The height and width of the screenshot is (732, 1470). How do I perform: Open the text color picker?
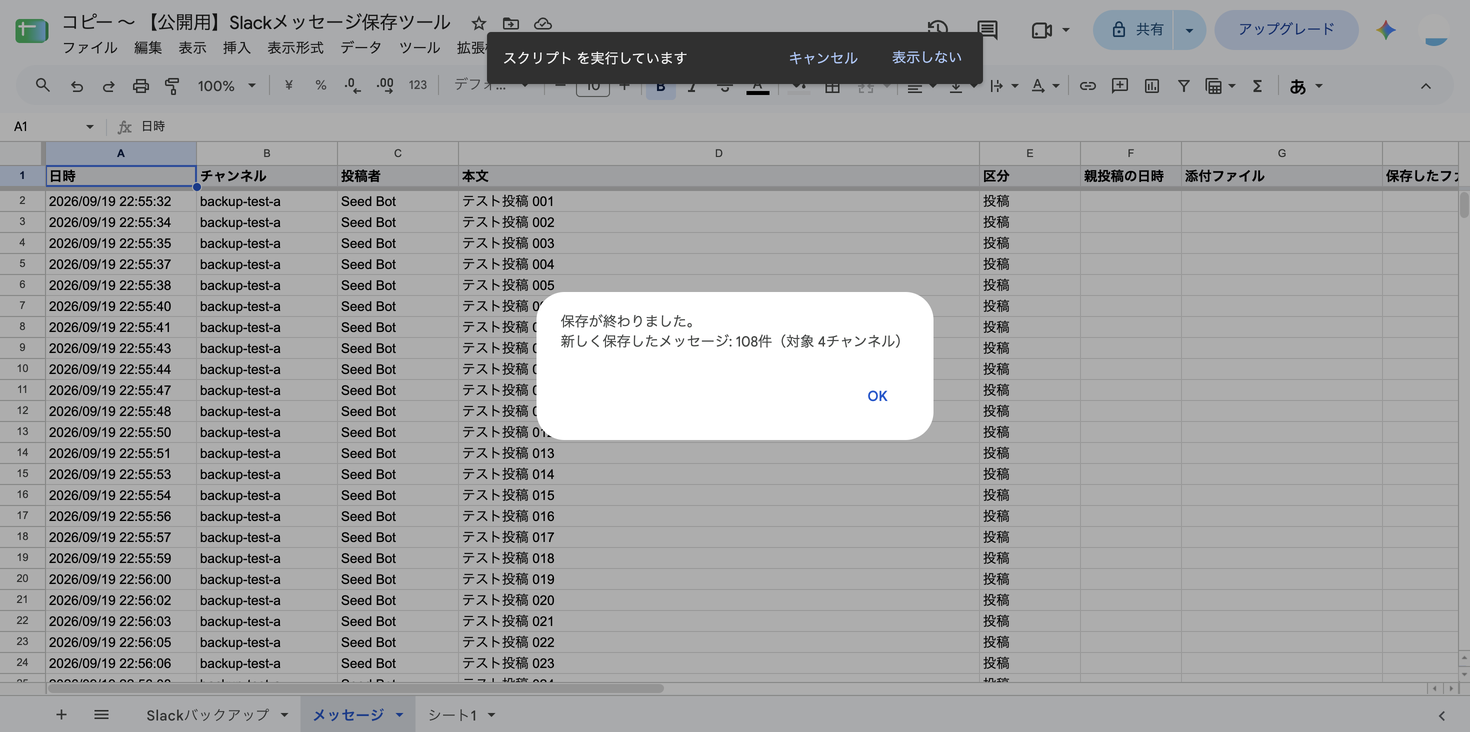click(x=758, y=86)
